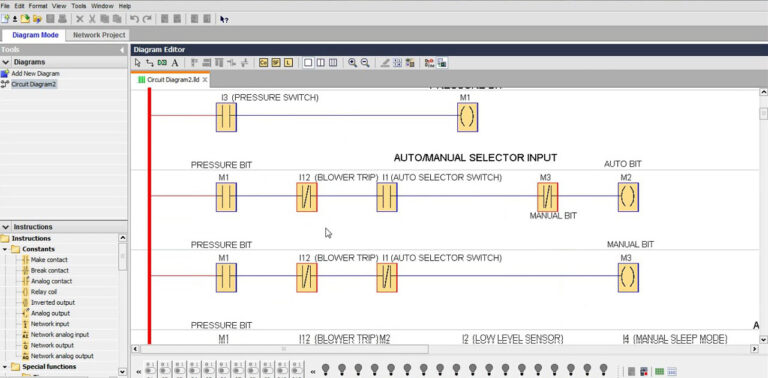Select Relay coil instruction
The image size is (768, 378).
pyautogui.click(x=44, y=292)
